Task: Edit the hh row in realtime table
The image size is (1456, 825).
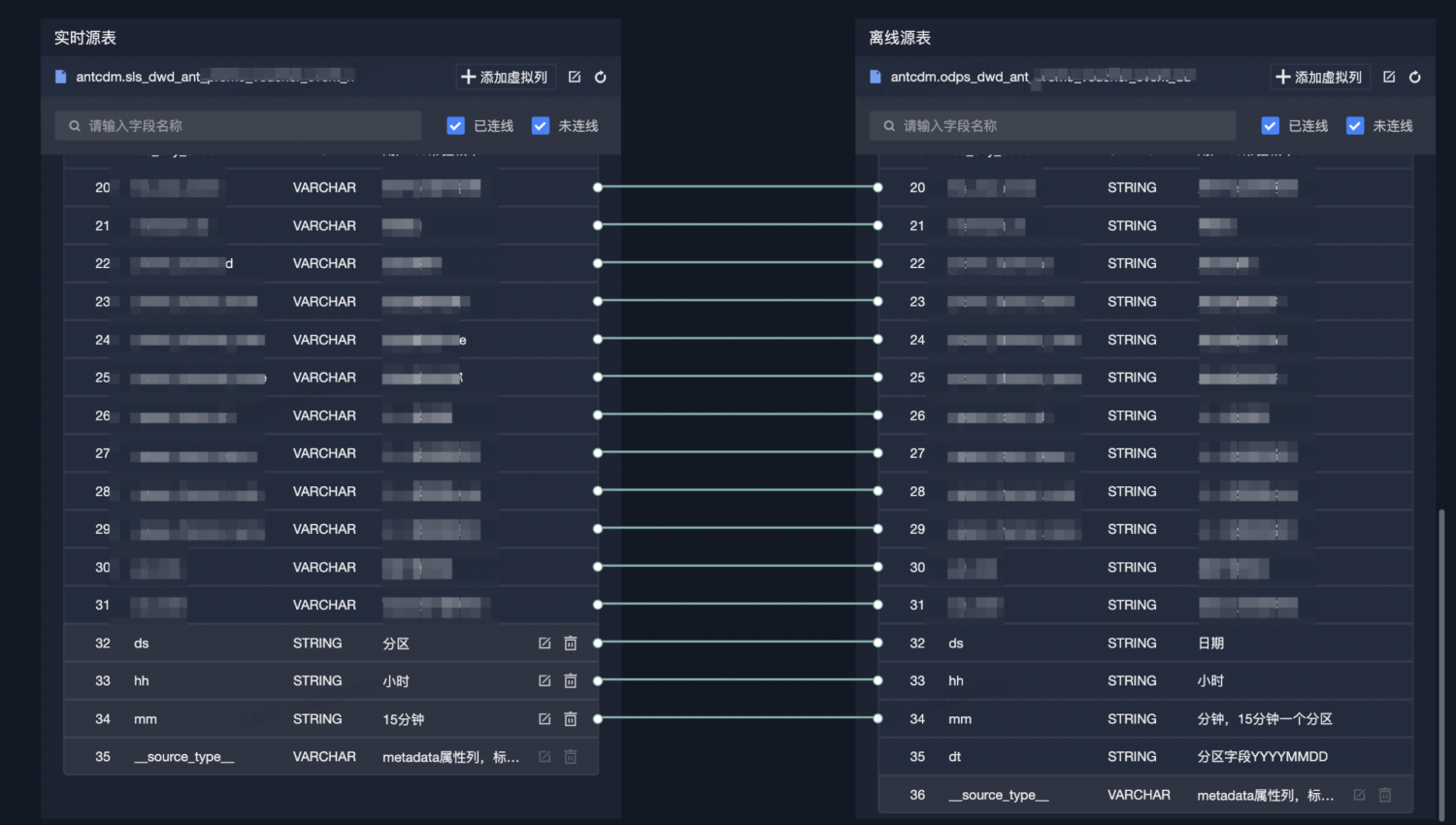Action: pos(545,681)
